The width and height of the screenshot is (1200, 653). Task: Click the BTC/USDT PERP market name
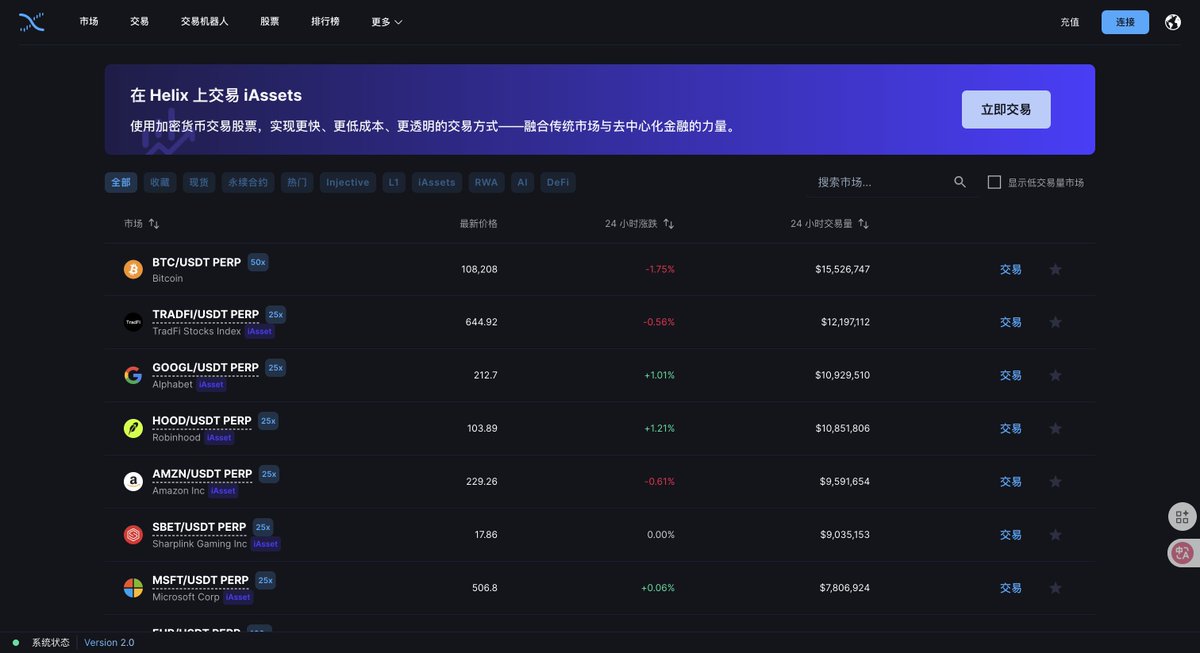[196, 262]
